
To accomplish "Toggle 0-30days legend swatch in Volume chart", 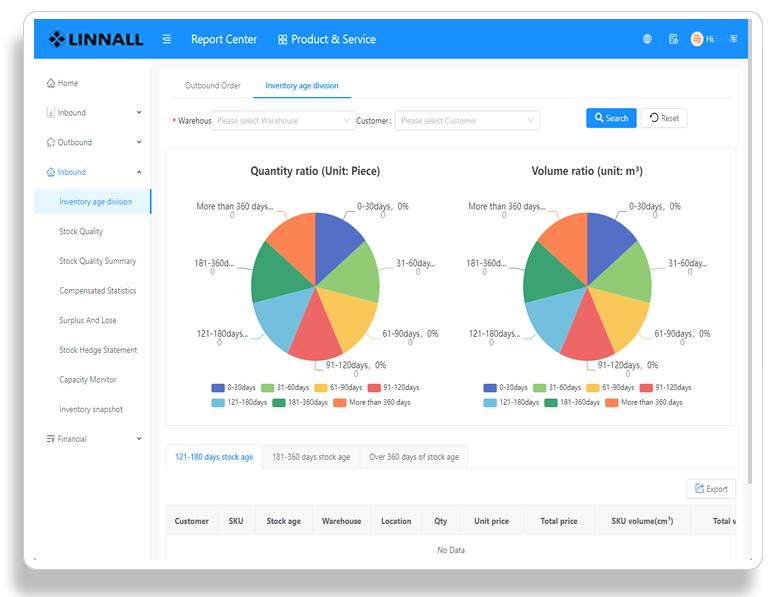I will (490, 388).
